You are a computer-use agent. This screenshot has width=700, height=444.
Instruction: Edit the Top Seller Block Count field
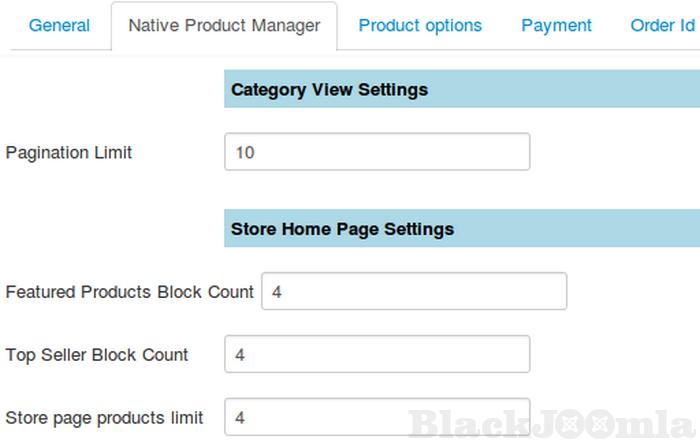[377, 355]
